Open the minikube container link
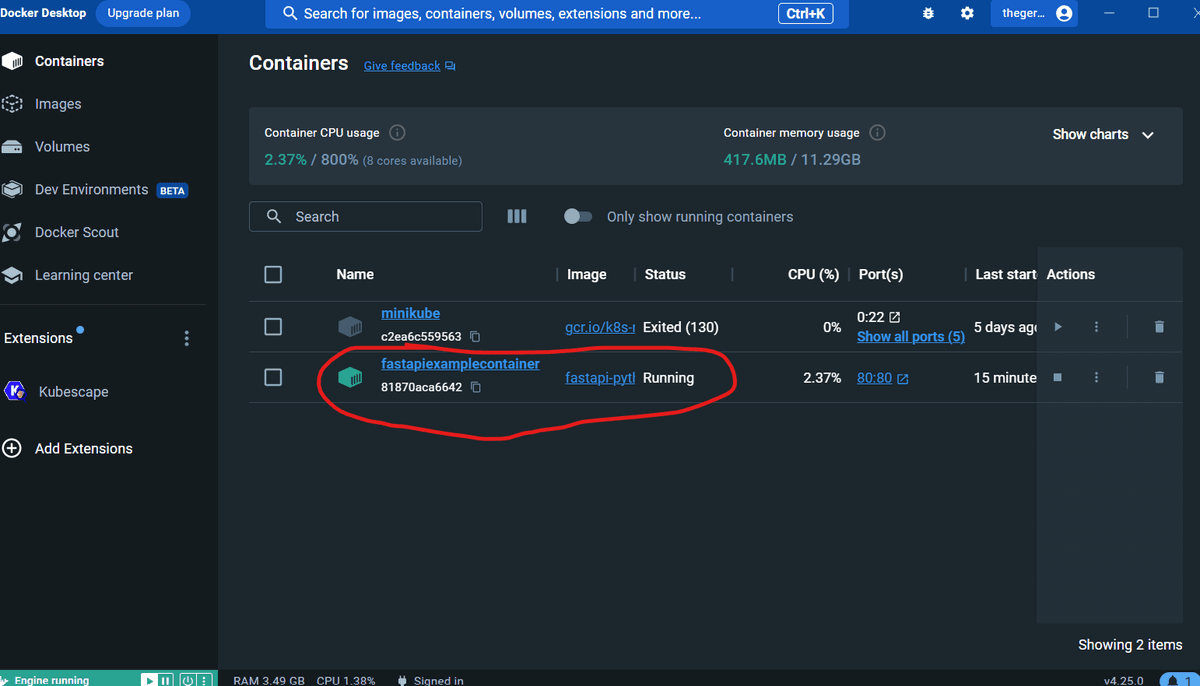The height and width of the screenshot is (686, 1200). click(x=410, y=313)
